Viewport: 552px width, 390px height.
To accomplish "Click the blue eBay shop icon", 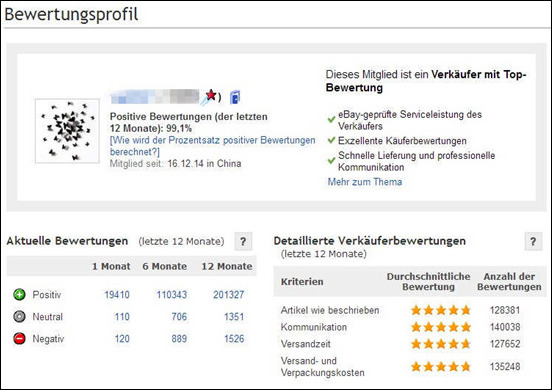I will coord(235,97).
